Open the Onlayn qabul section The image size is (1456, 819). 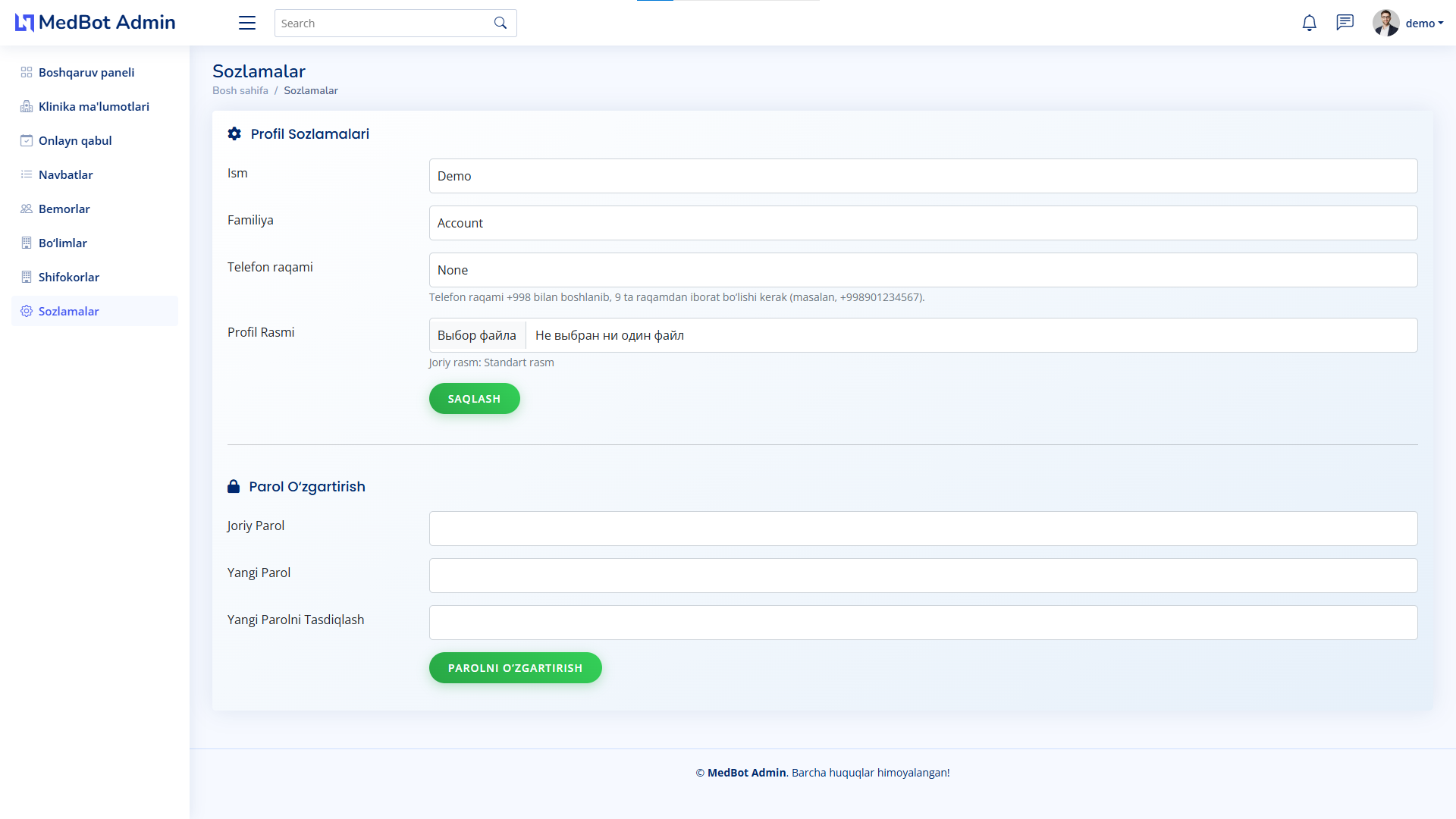point(75,140)
